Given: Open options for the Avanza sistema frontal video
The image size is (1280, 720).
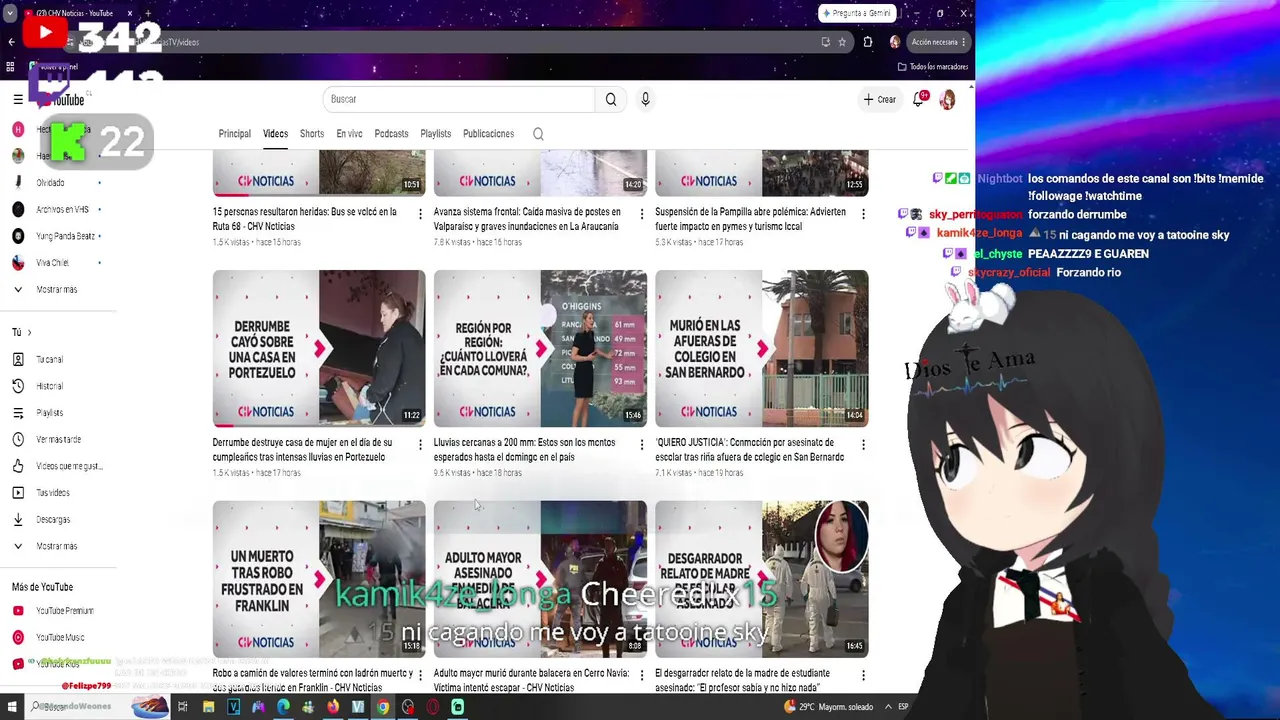Looking at the screenshot, I should [x=642, y=214].
